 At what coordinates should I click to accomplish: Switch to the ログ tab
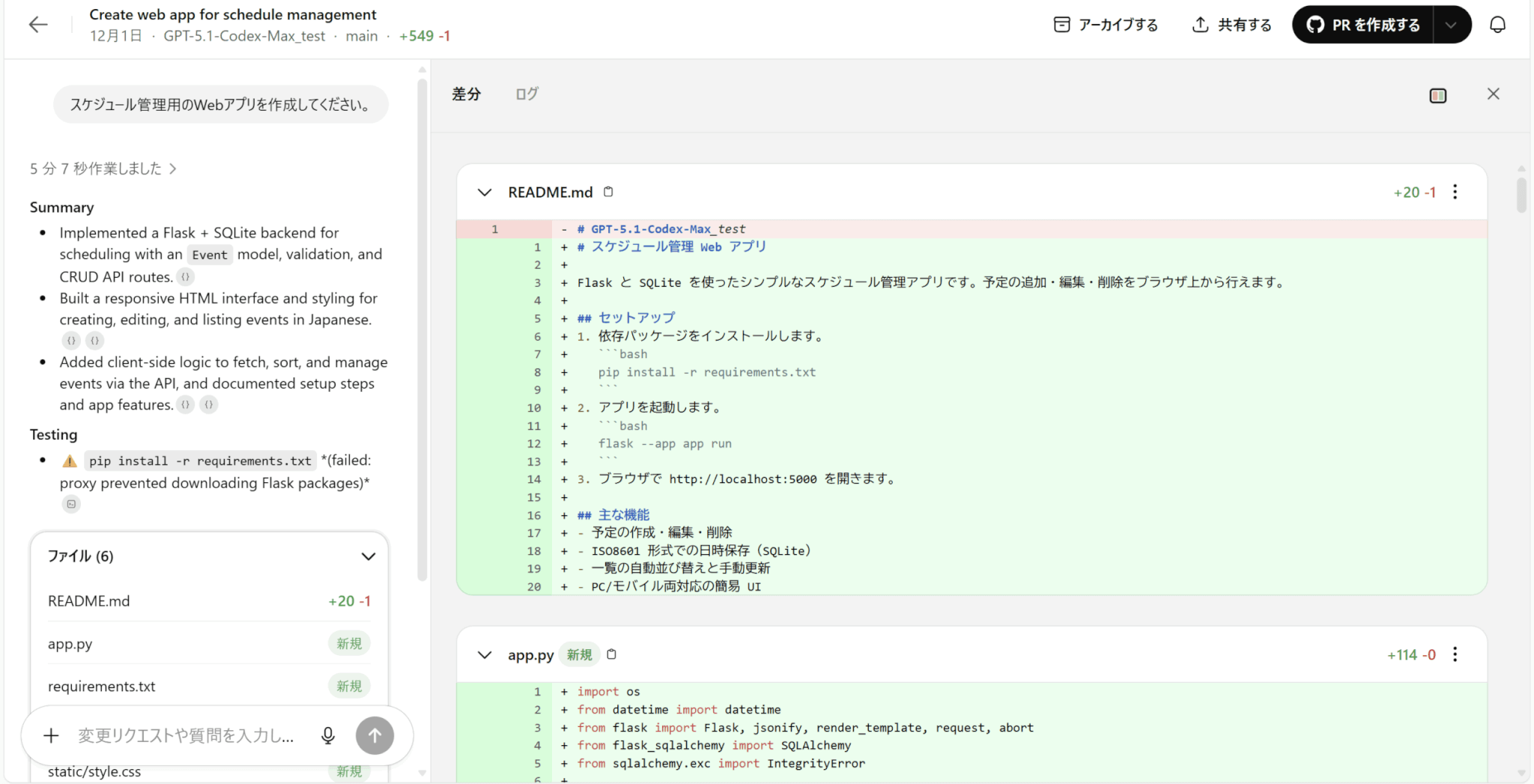click(x=527, y=94)
